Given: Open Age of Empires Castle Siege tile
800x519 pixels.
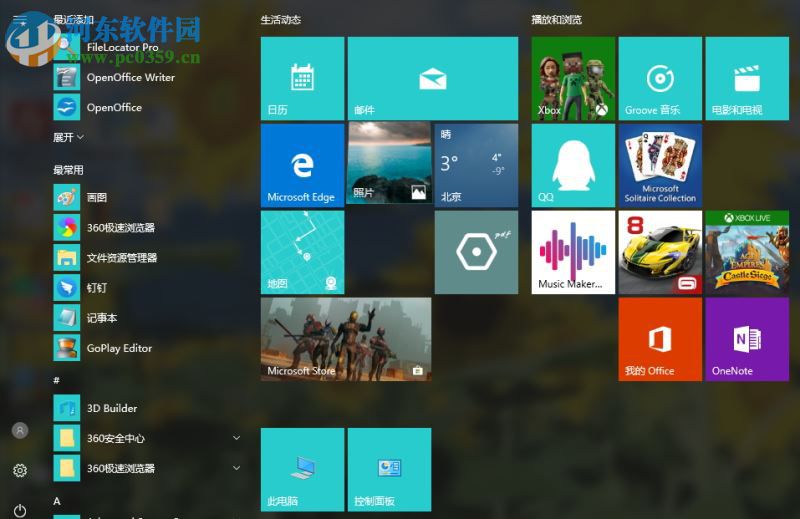Looking at the screenshot, I should pyautogui.click(x=747, y=253).
